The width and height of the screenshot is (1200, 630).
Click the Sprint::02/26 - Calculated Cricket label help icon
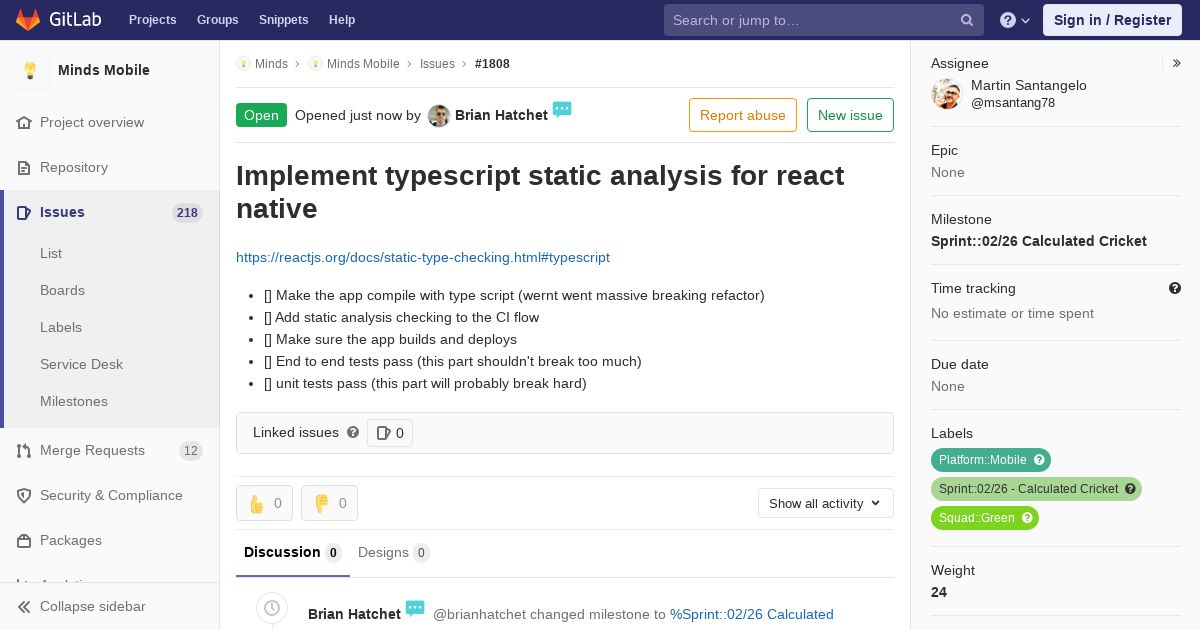coord(1131,489)
